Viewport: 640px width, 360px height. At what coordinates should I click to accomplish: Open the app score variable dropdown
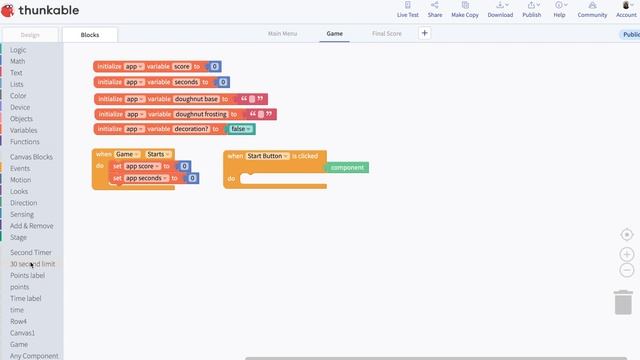(x=142, y=166)
